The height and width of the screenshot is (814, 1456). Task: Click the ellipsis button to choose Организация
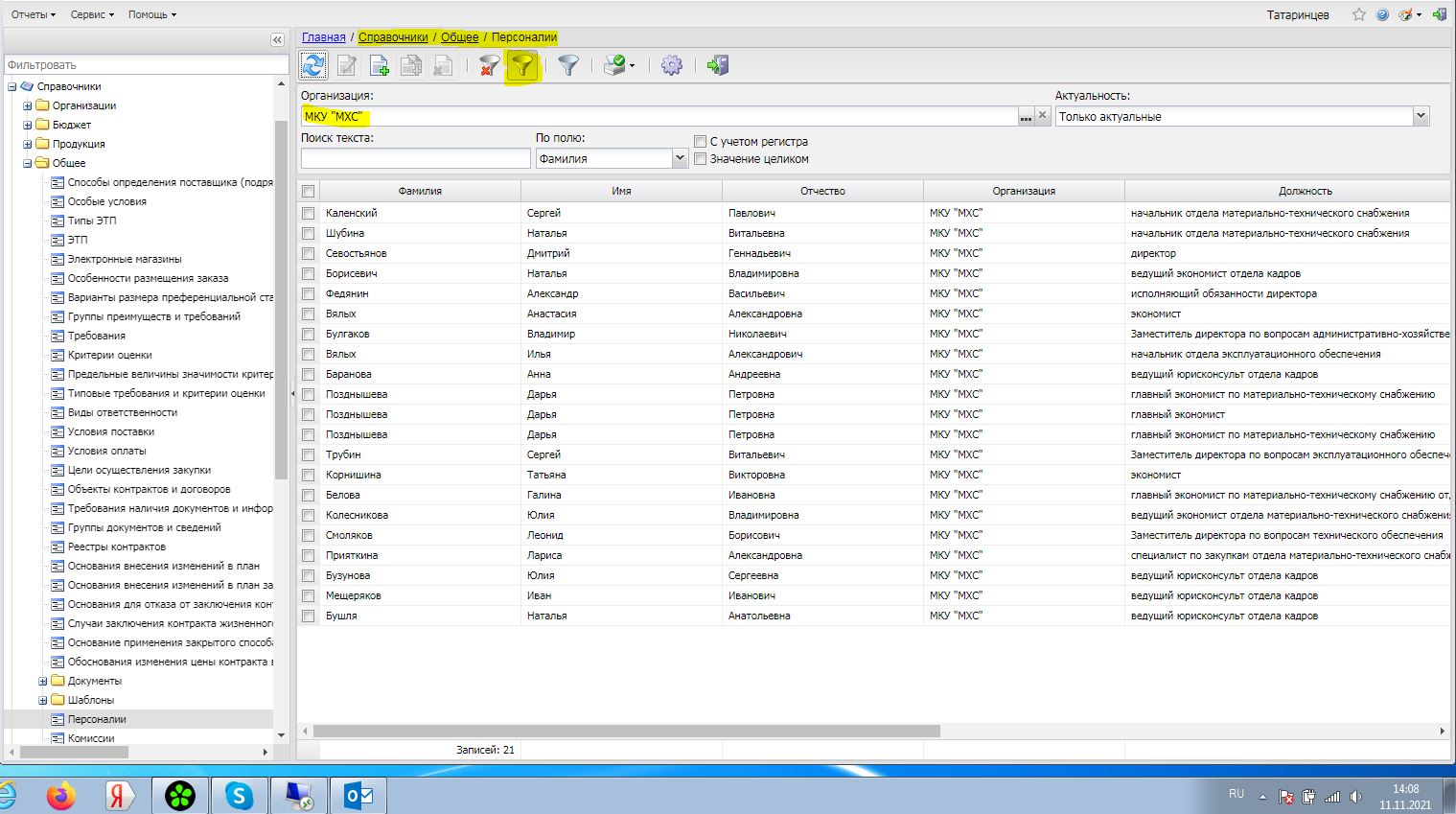click(1026, 116)
